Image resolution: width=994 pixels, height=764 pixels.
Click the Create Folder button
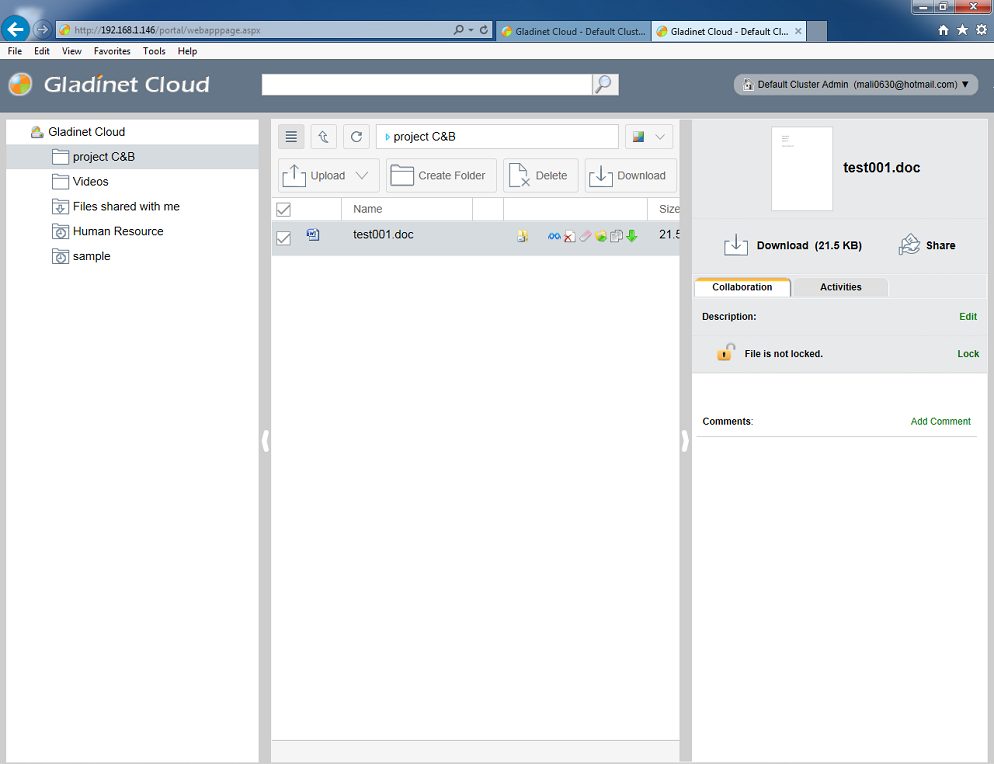[441, 175]
